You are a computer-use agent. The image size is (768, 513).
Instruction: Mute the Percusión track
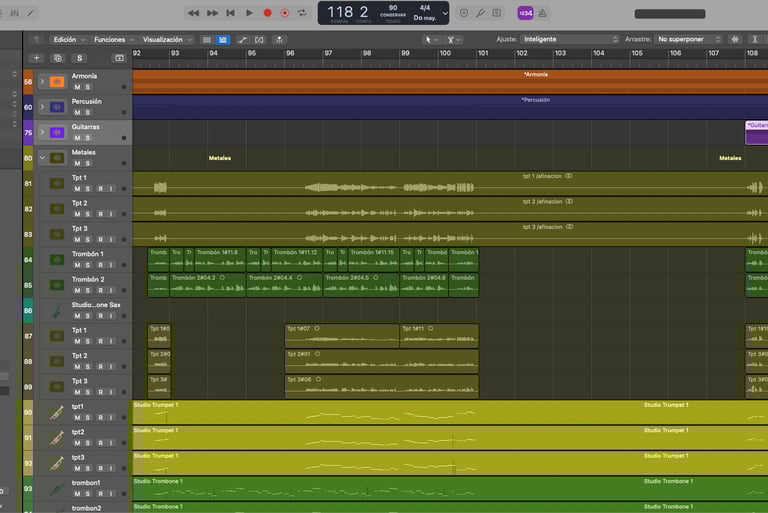coord(76,112)
